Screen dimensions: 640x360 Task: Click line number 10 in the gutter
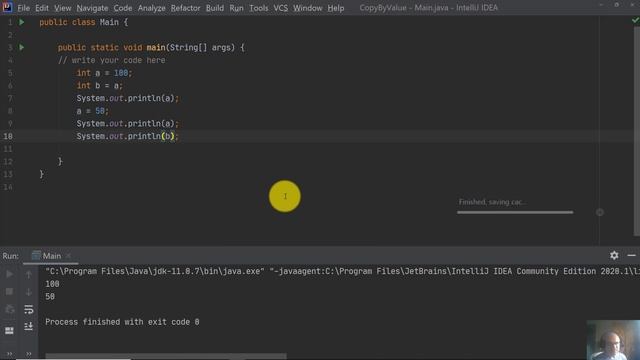click(8, 136)
